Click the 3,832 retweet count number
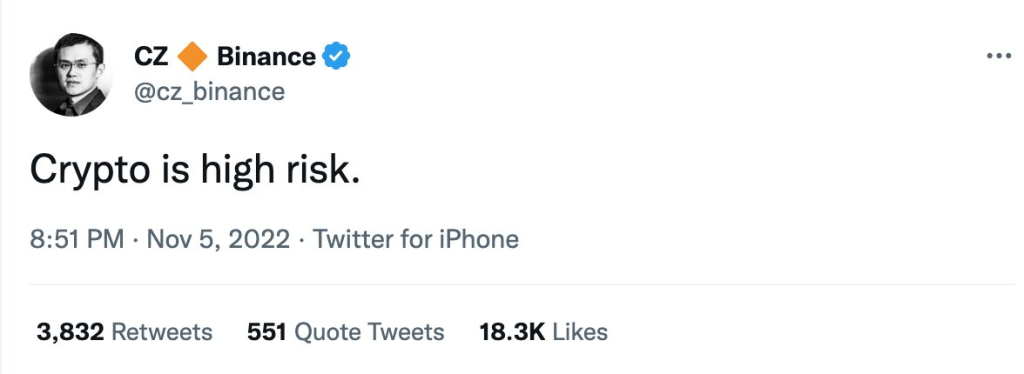Image resolution: width=1024 pixels, height=374 pixels. [71, 333]
